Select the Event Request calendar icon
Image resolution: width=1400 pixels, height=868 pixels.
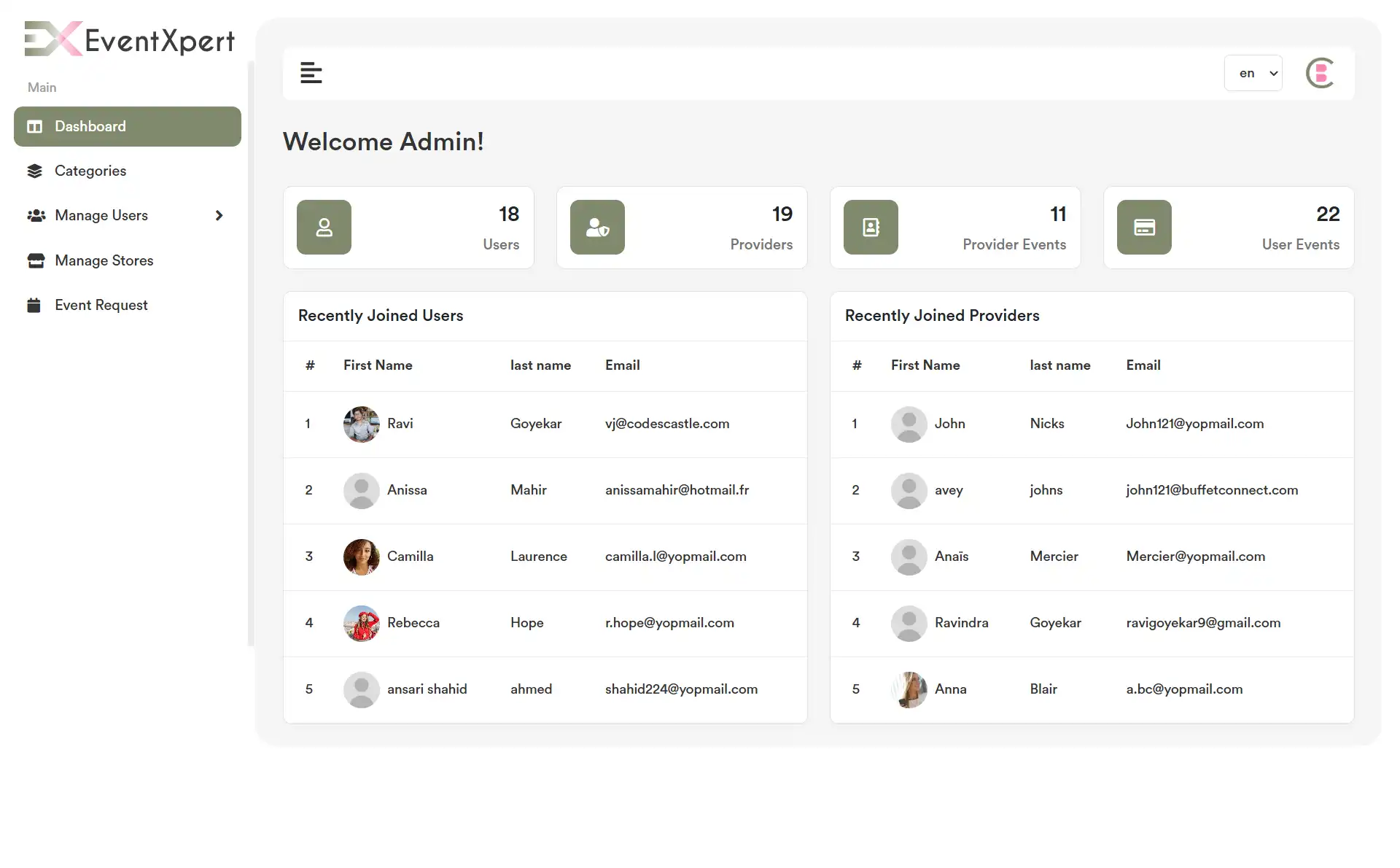(x=34, y=305)
